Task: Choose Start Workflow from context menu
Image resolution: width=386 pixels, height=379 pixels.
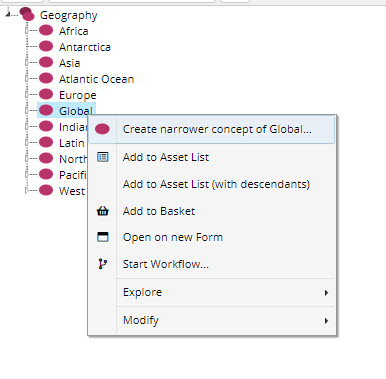Action: point(166,264)
